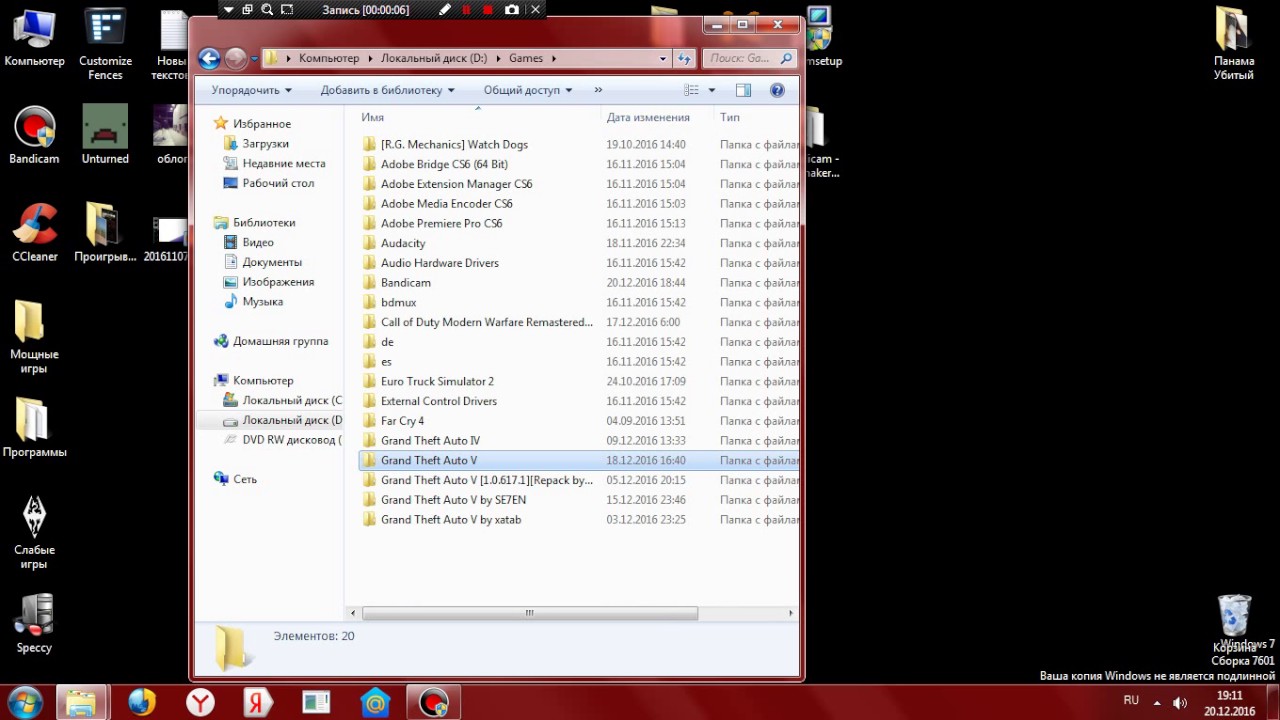Image resolution: width=1280 pixels, height=720 pixels.
Task: Open the Слабые игры Skyrim-icon folder
Action: [34, 532]
